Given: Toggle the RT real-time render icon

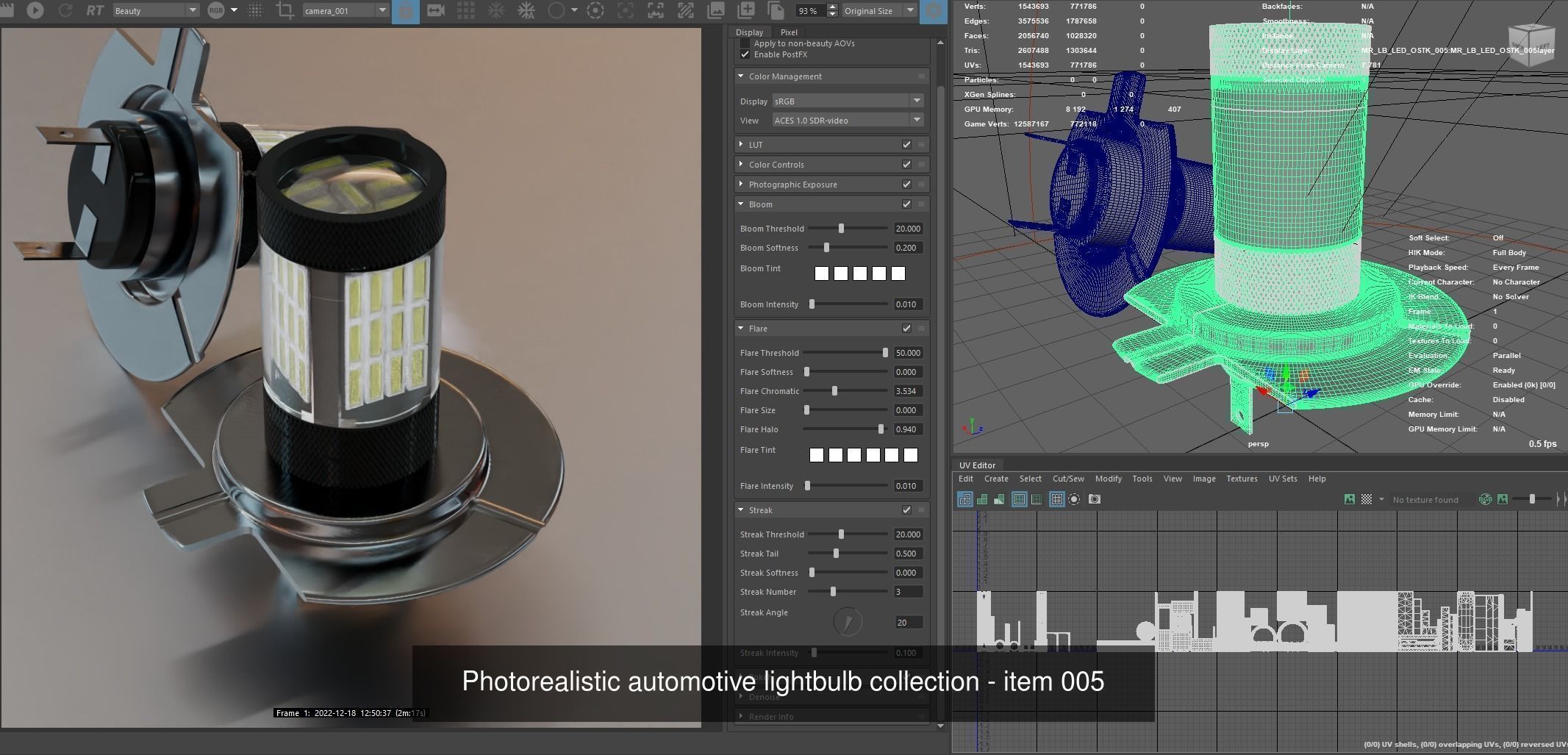Looking at the screenshot, I should (95, 10).
